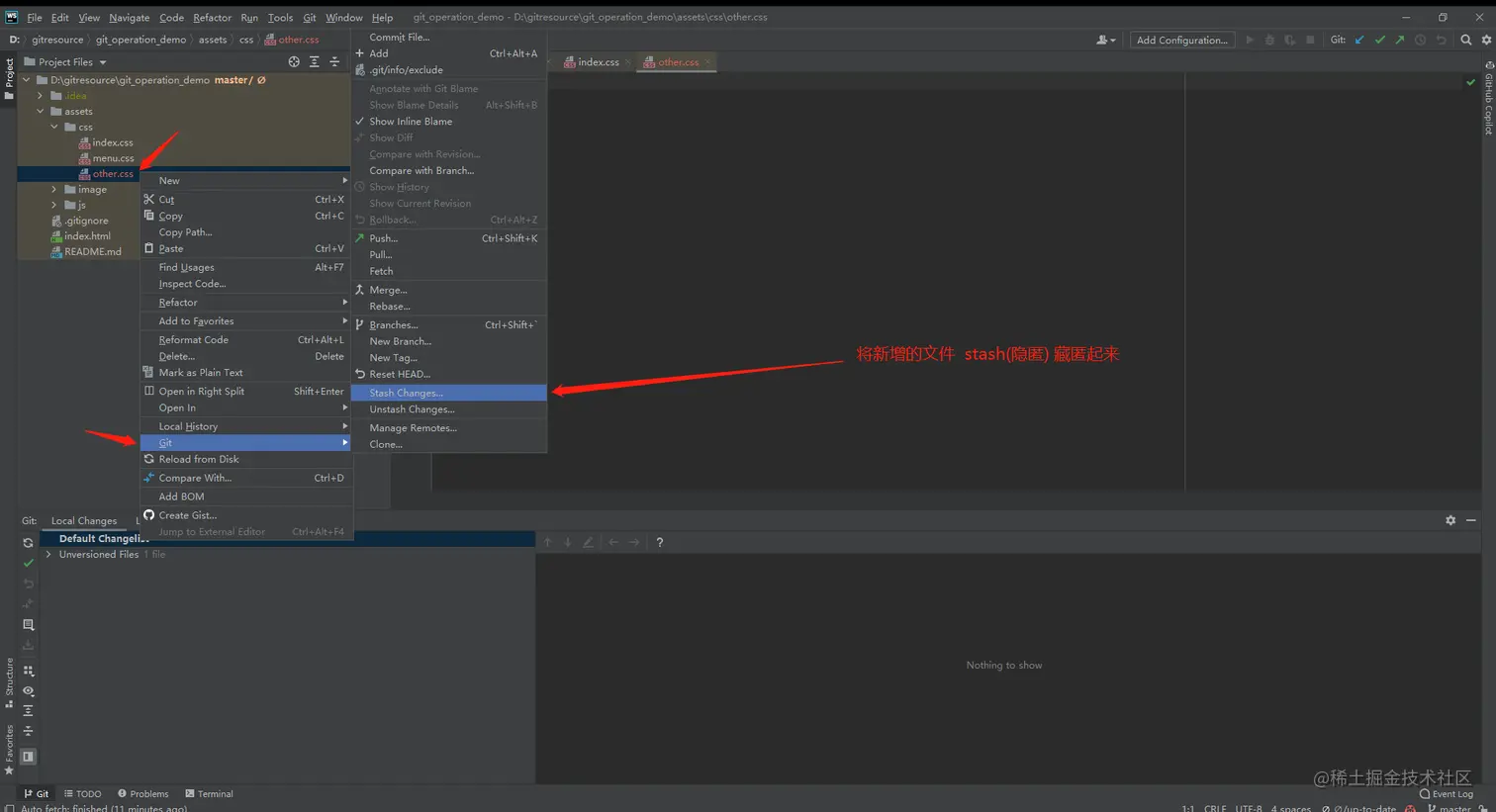Viewport: 1496px width, 812px height.
Task: Click the green inspection checkmark in editor corner
Action: [x=1470, y=82]
